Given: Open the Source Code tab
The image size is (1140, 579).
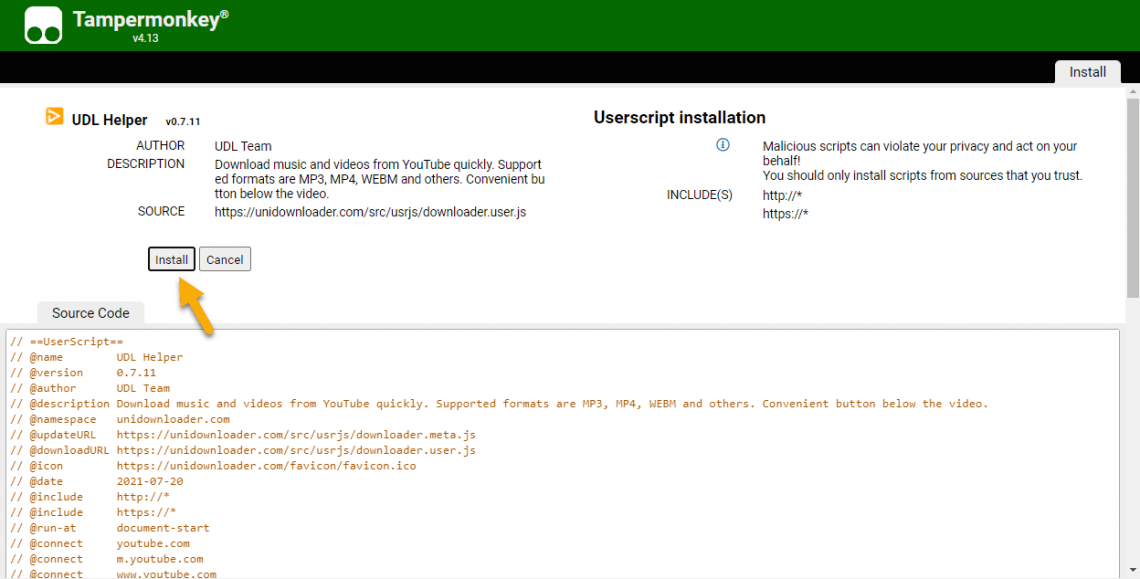Looking at the screenshot, I should point(90,313).
